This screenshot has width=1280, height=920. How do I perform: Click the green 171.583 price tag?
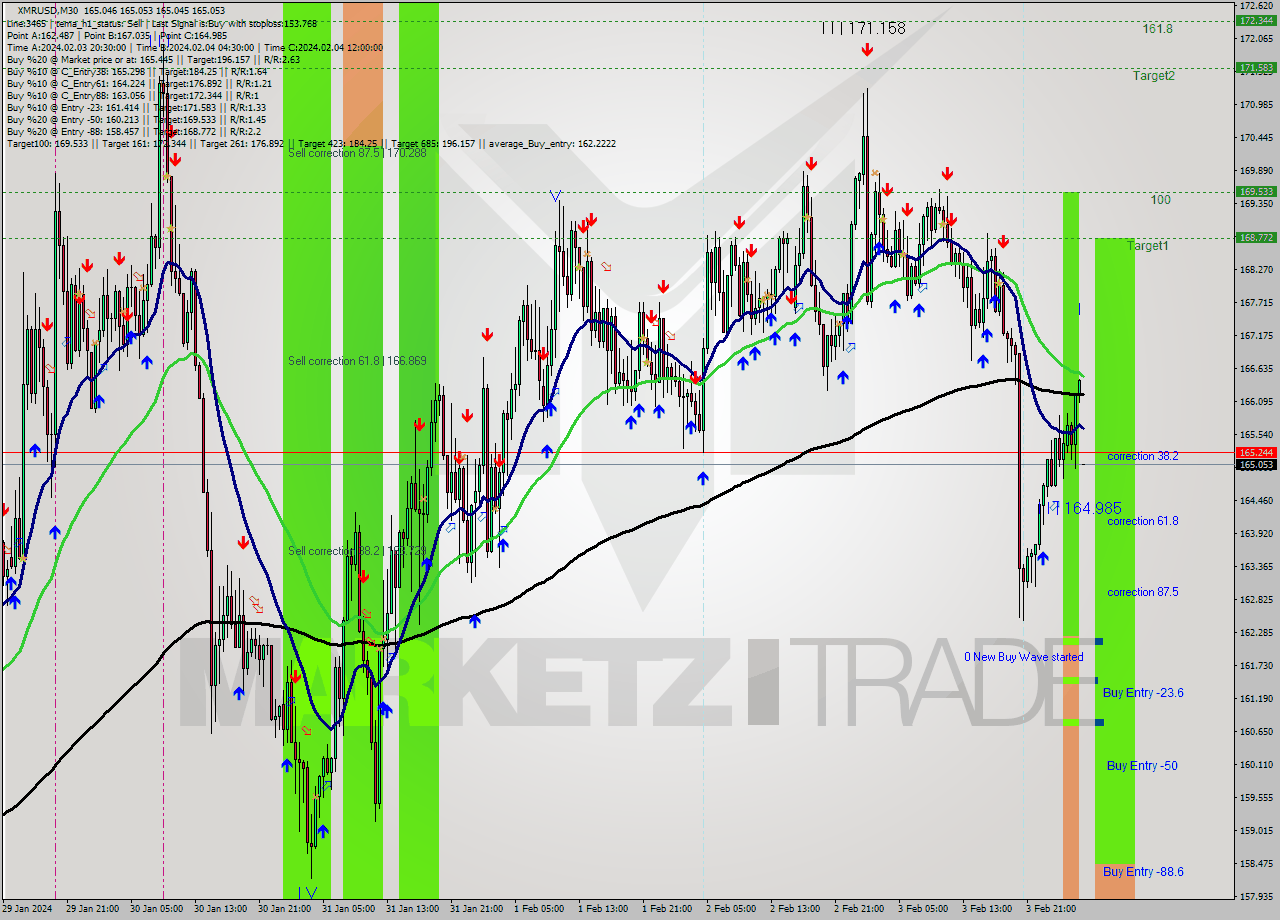coord(1256,68)
